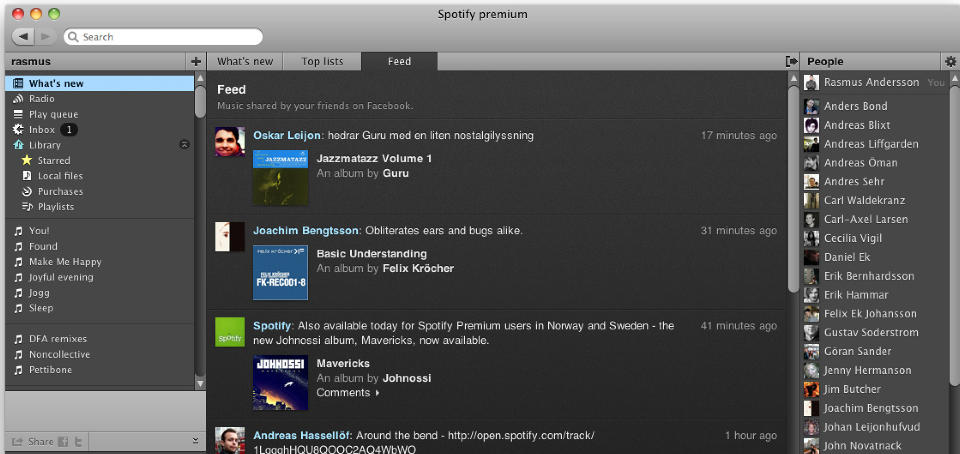960x454 pixels.
Task: Select Carl Waldekranz in the People list
Action: pyautogui.click(x=876, y=201)
